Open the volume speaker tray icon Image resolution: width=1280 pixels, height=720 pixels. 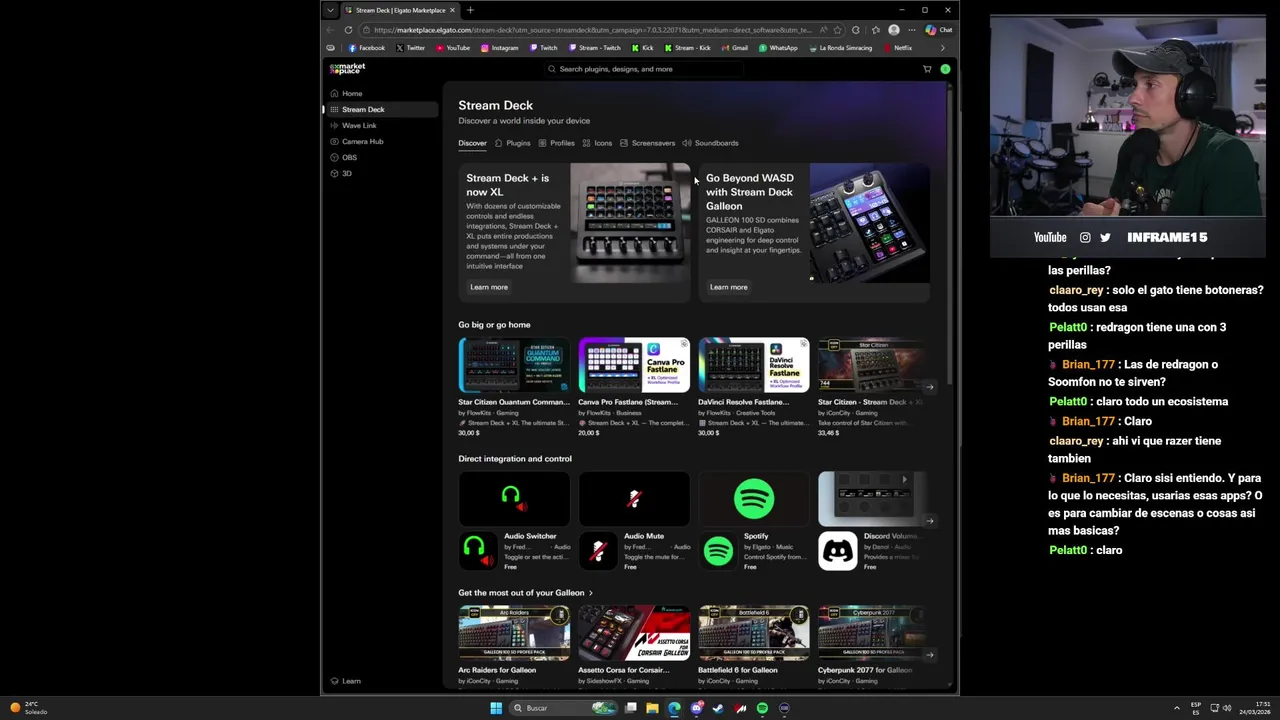tap(1227, 708)
